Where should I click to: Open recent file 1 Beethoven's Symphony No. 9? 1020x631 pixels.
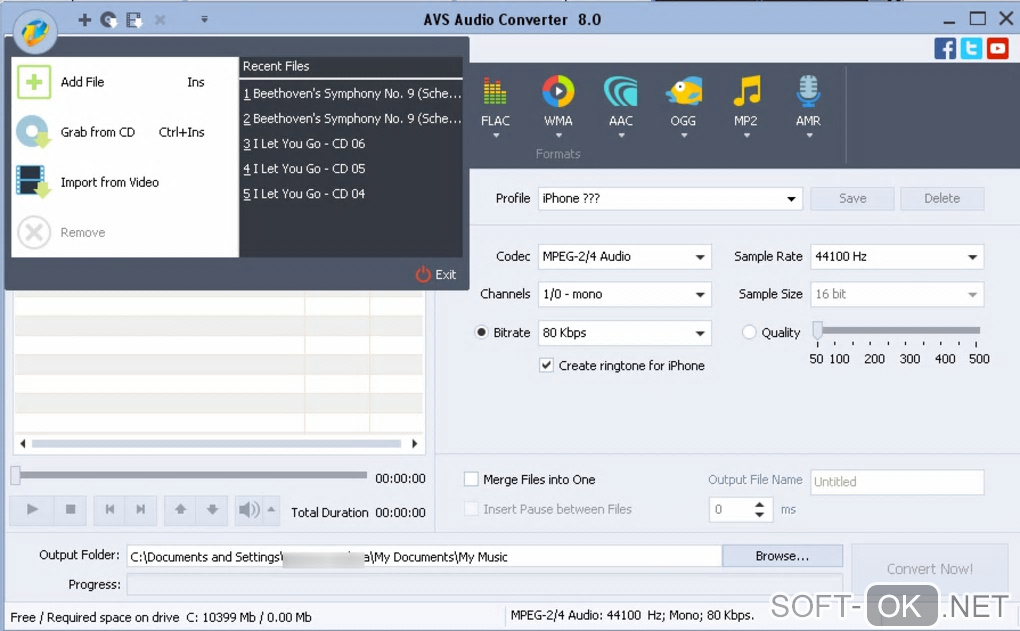(352, 94)
